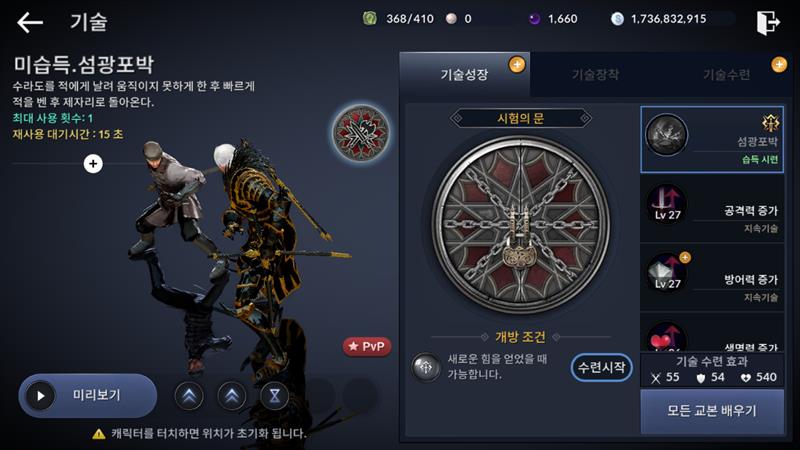The height and width of the screenshot is (450, 800).
Task: Play the 미리보기 skill preview
Action: point(88,395)
